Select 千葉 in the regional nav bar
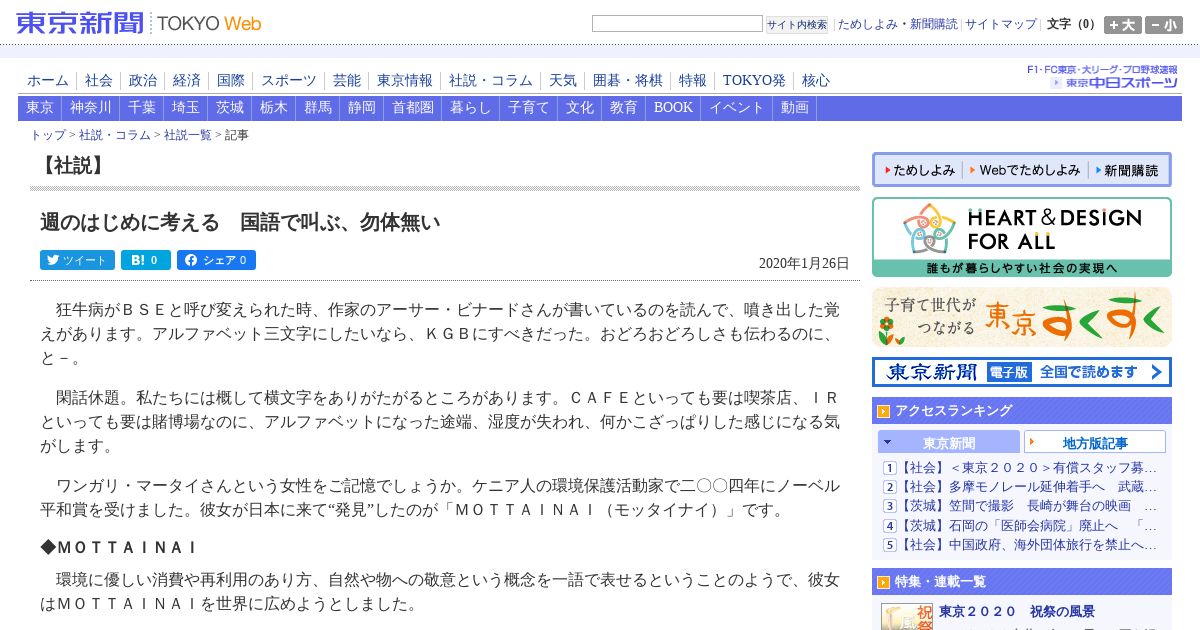1200x630 pixels. 142,108
